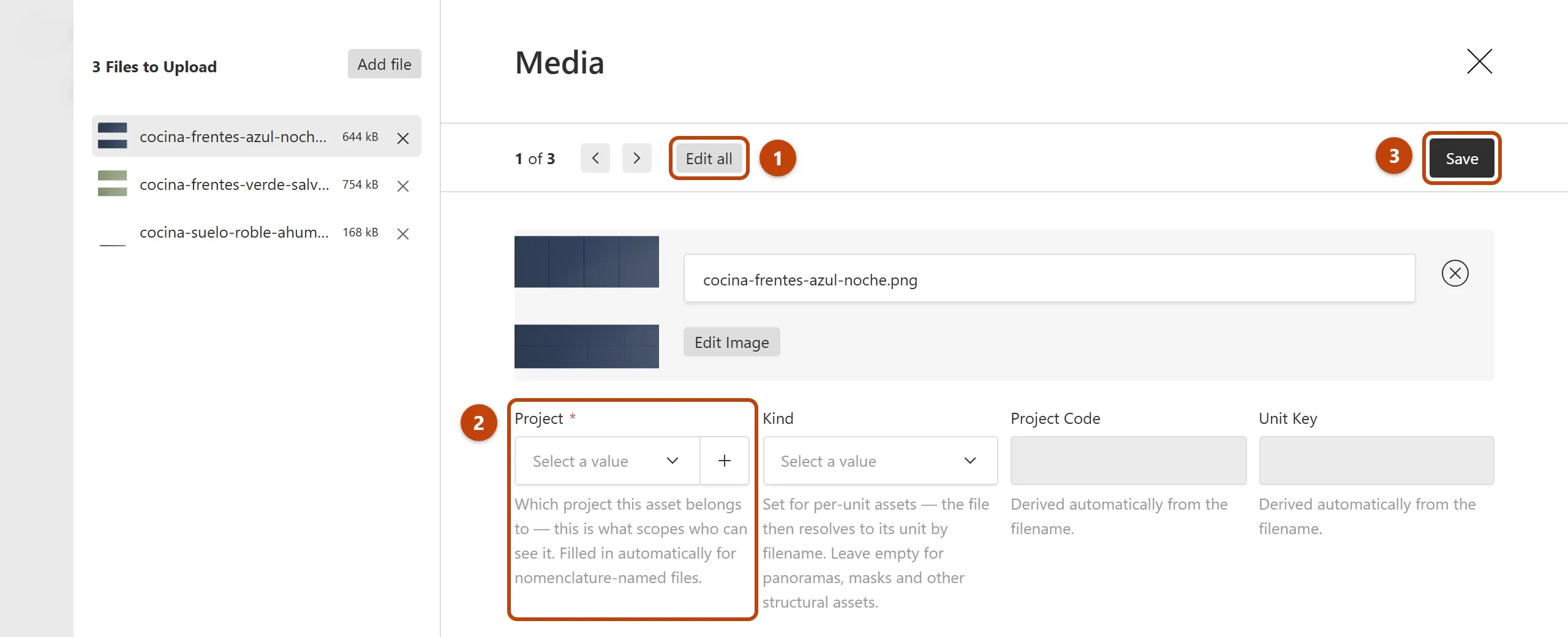
Task: Click the verde-salv thumbnail in file list
Action: tap(113, 184)
